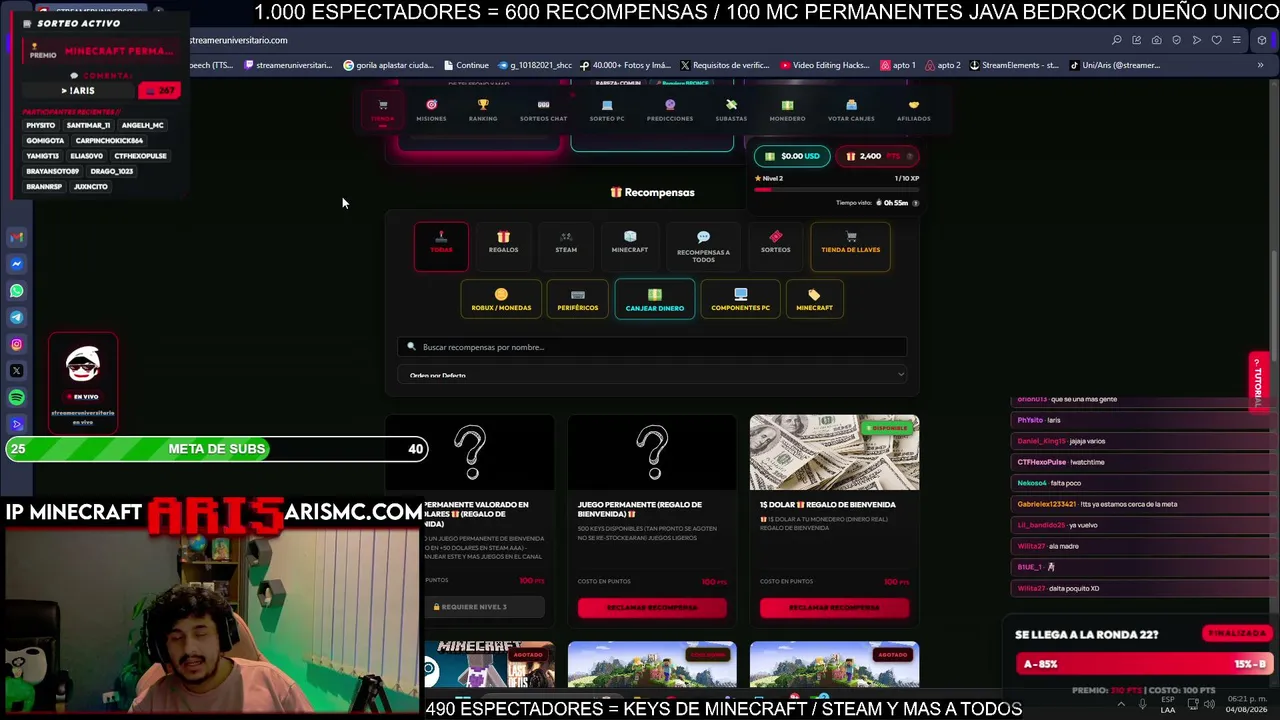Open Spotify in the browser sidebar

(16, 397)
